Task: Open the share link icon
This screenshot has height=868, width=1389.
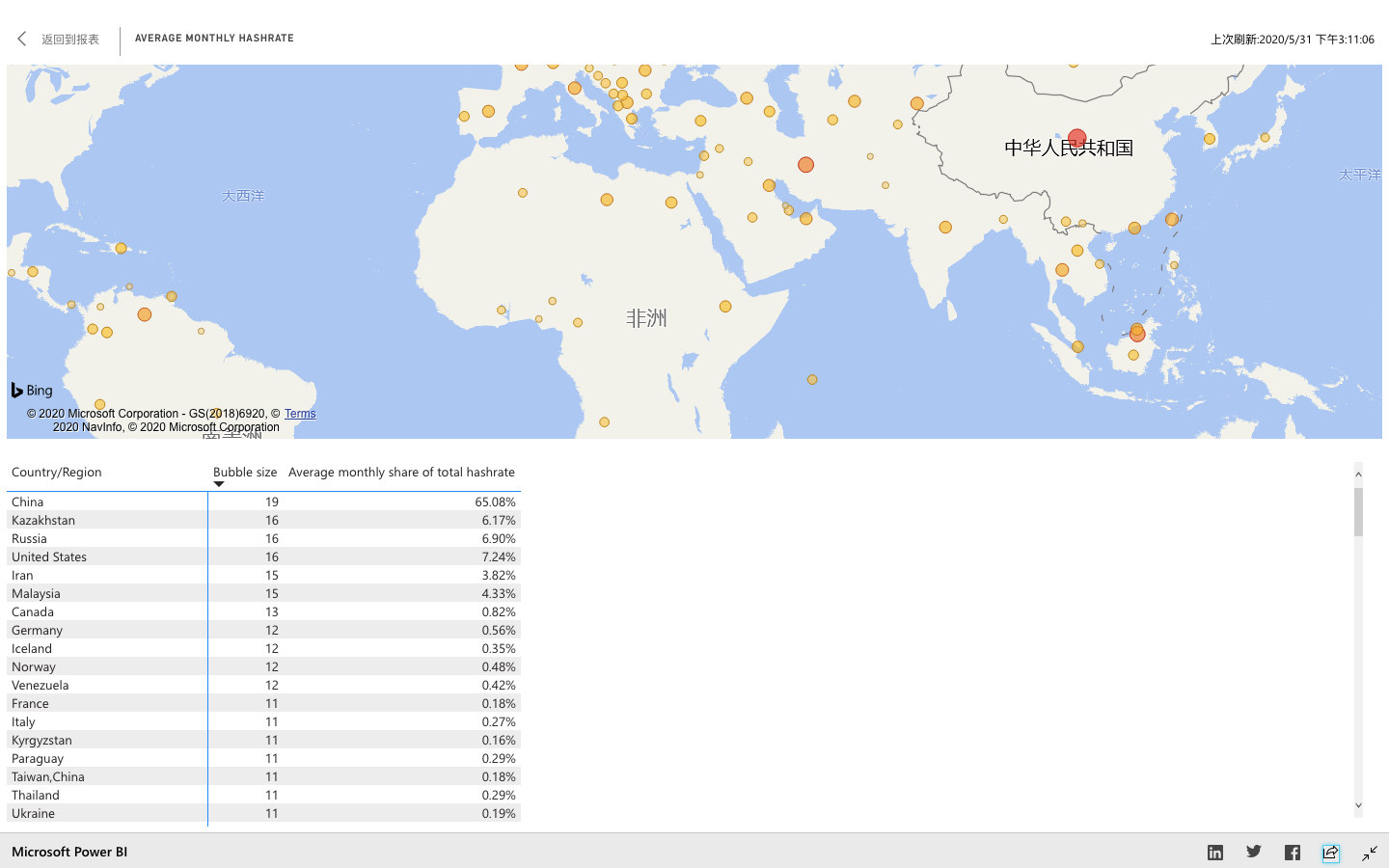Action: click(1331, 853)
